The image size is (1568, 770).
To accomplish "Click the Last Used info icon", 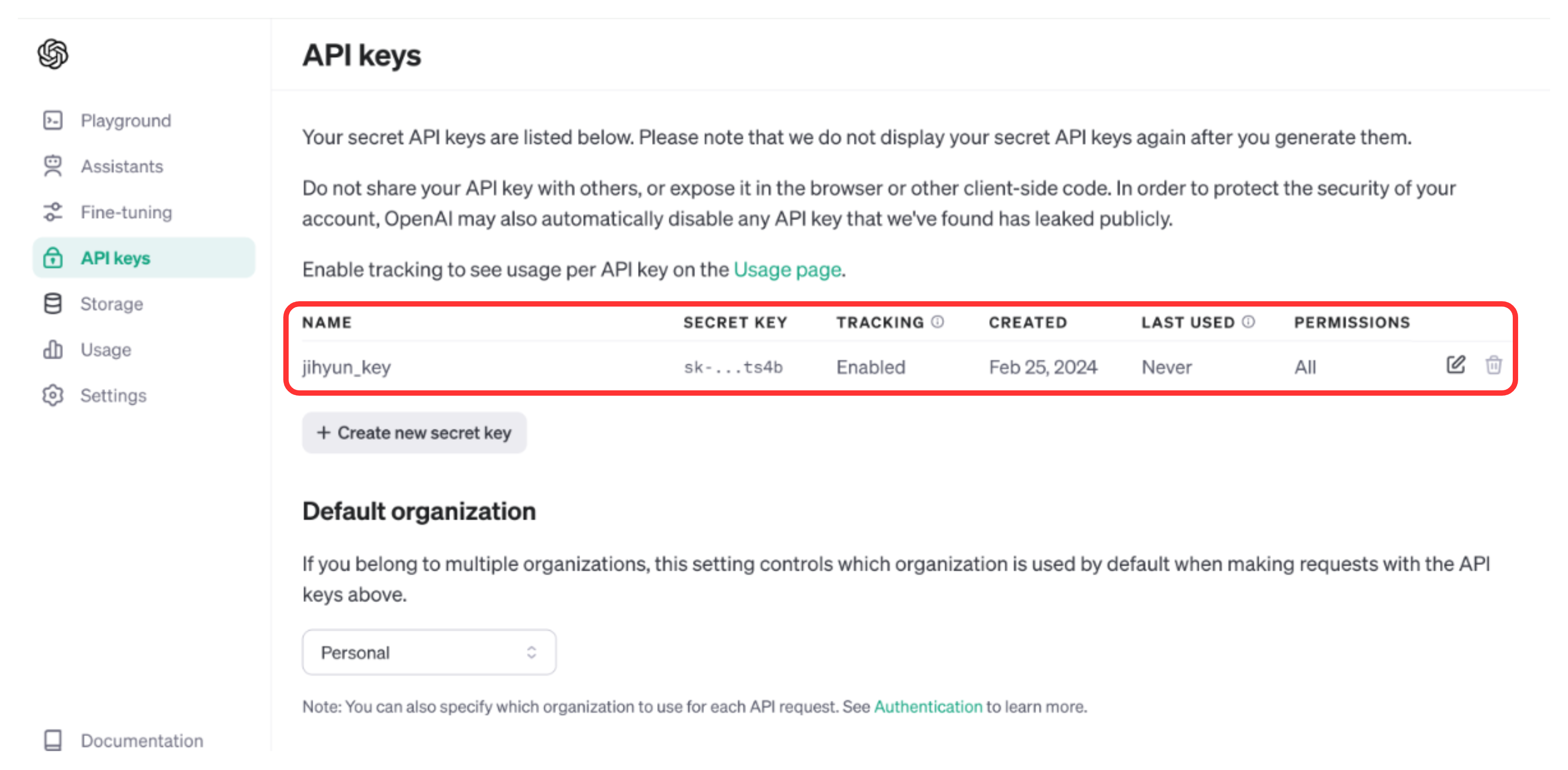I will click(x=1248, y=321).
